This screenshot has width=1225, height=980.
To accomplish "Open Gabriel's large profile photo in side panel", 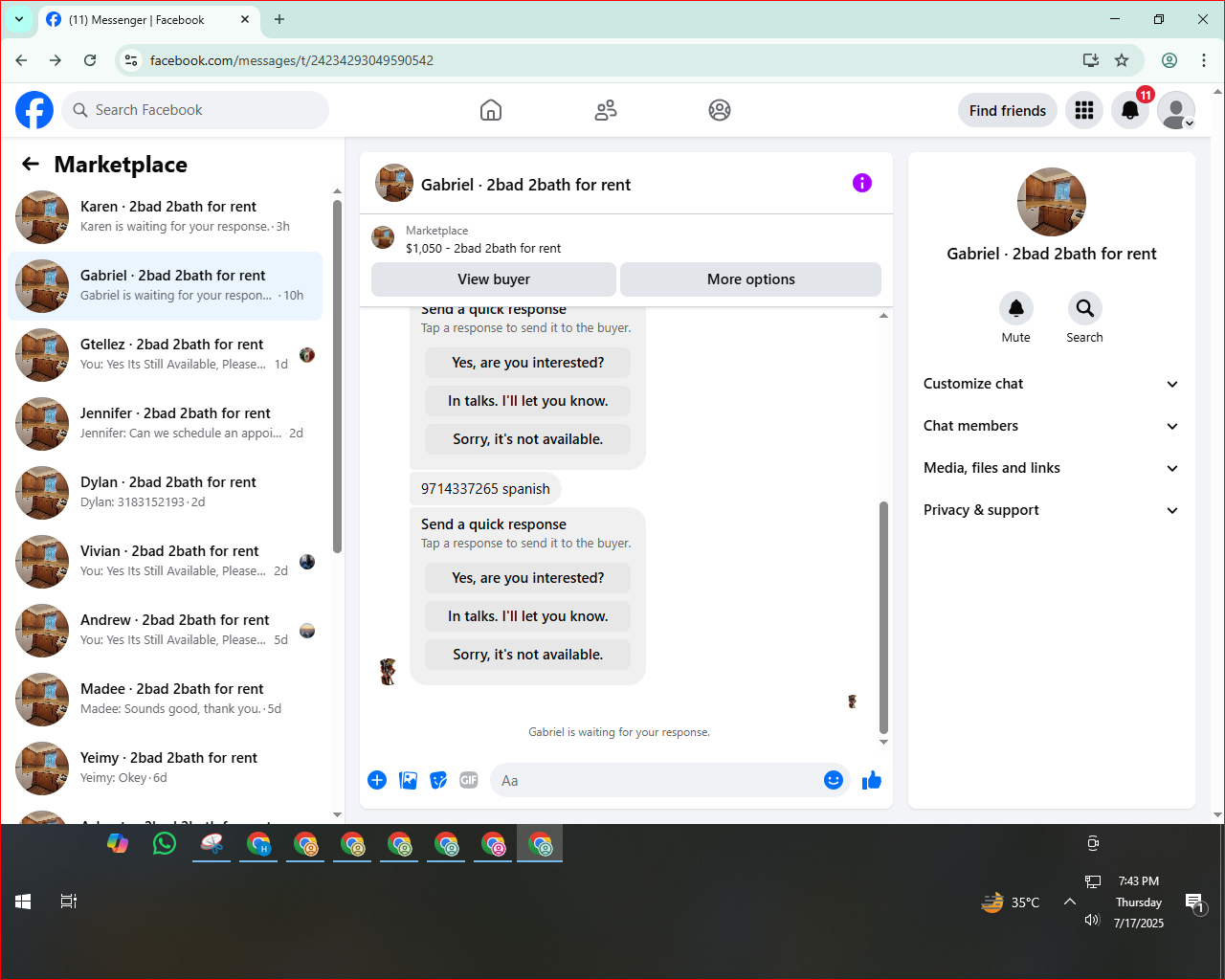I will click(1052, 202).
